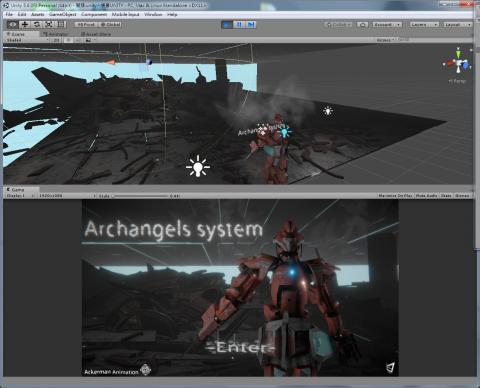
Task: Select the small light gizmo on the right
Action: [328, 111]
